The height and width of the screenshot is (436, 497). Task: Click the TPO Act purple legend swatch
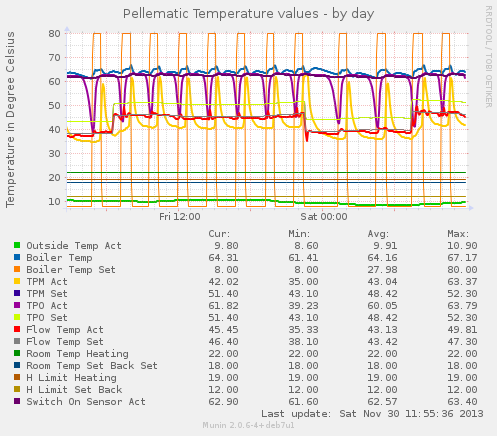click(x=17, y=305)
